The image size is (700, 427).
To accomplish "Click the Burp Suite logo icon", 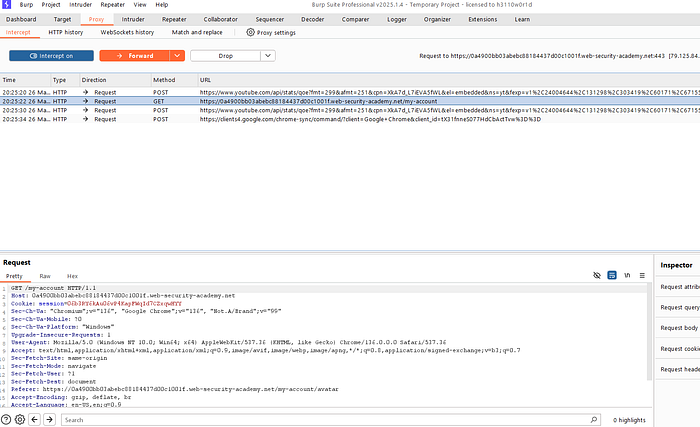I will [x=6, y=4].
